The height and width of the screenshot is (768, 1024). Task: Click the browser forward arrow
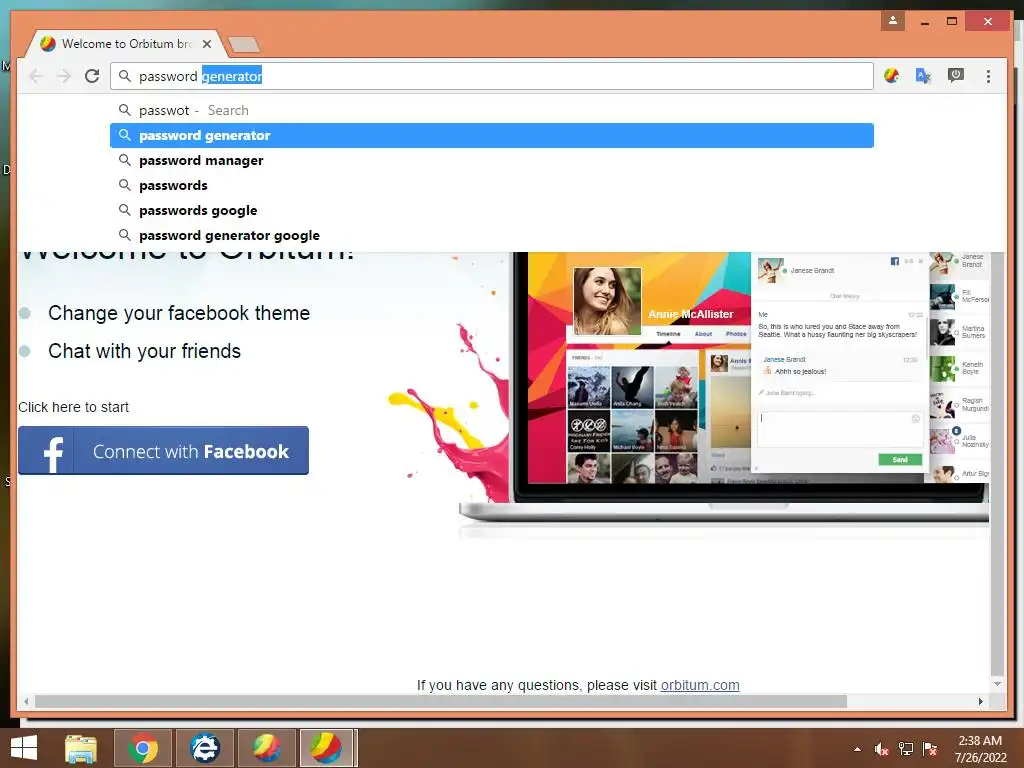point(63,76)
